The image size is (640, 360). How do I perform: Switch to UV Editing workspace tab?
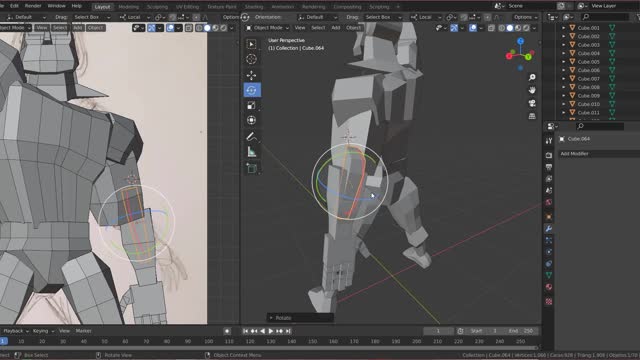point(187,7)
